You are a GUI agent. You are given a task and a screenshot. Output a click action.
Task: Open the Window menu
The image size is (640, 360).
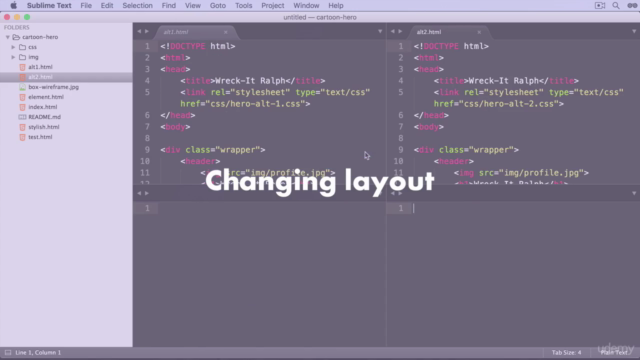click(x=306, y=5)
